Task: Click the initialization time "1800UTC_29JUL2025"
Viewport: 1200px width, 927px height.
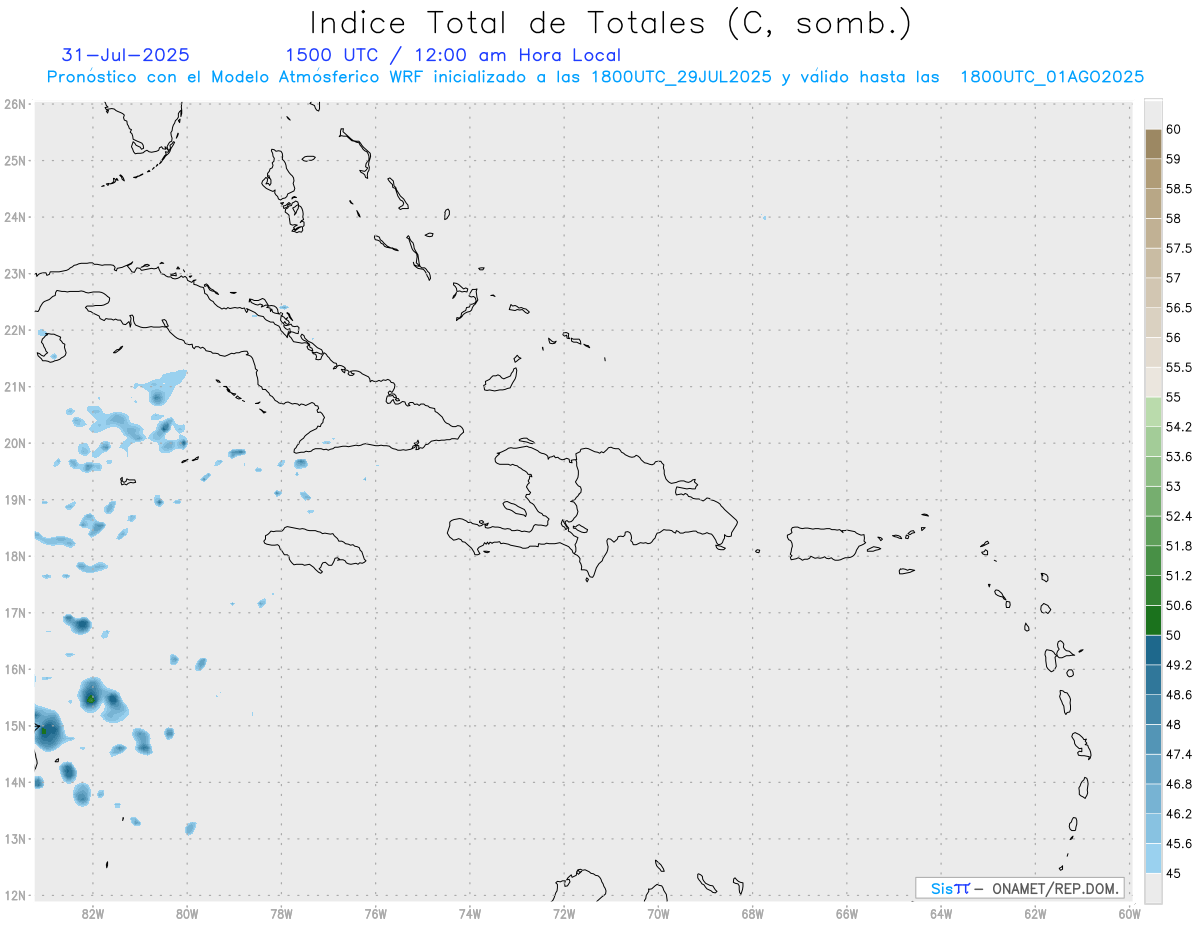Action: click(681, 77)
